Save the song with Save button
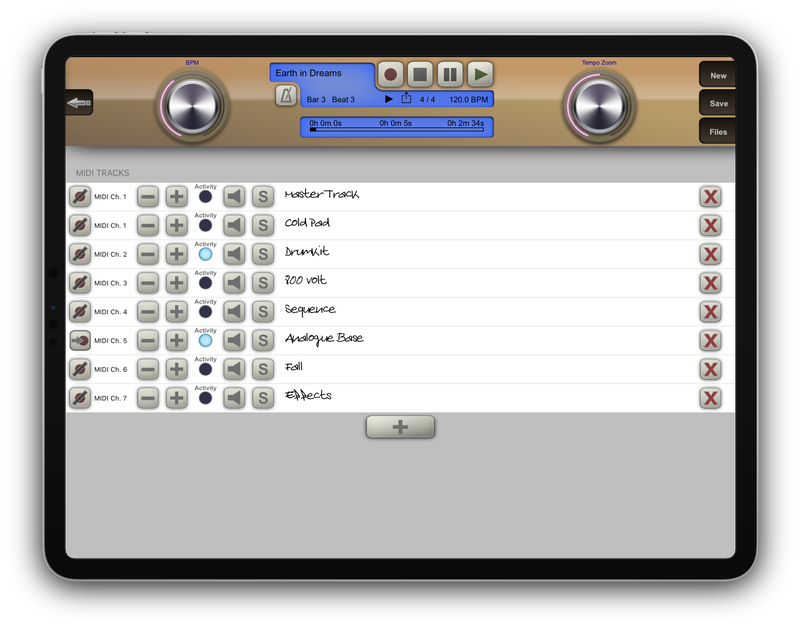Image resolution: width=800 pixels, height=628 pixels. pyautogui.click(x=718, y=104)
